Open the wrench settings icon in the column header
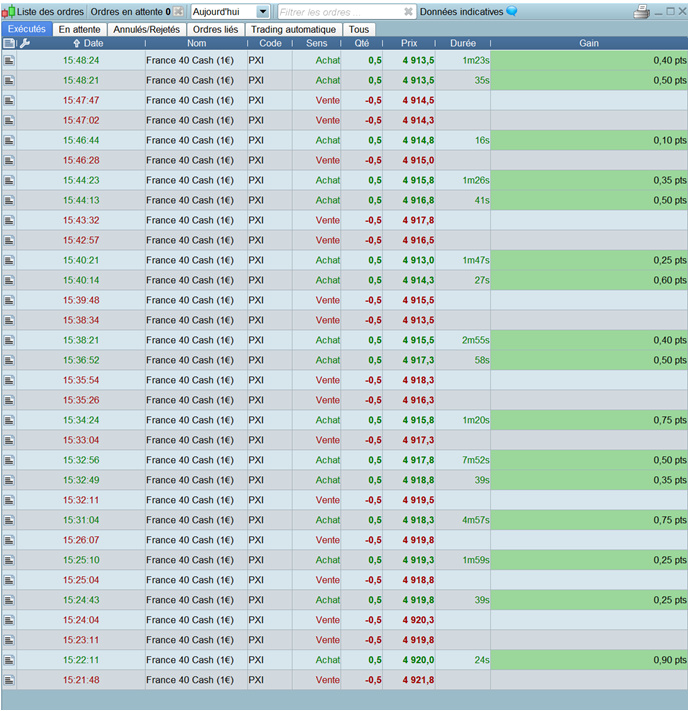692x711 pixels. click(x=25, y=43)
